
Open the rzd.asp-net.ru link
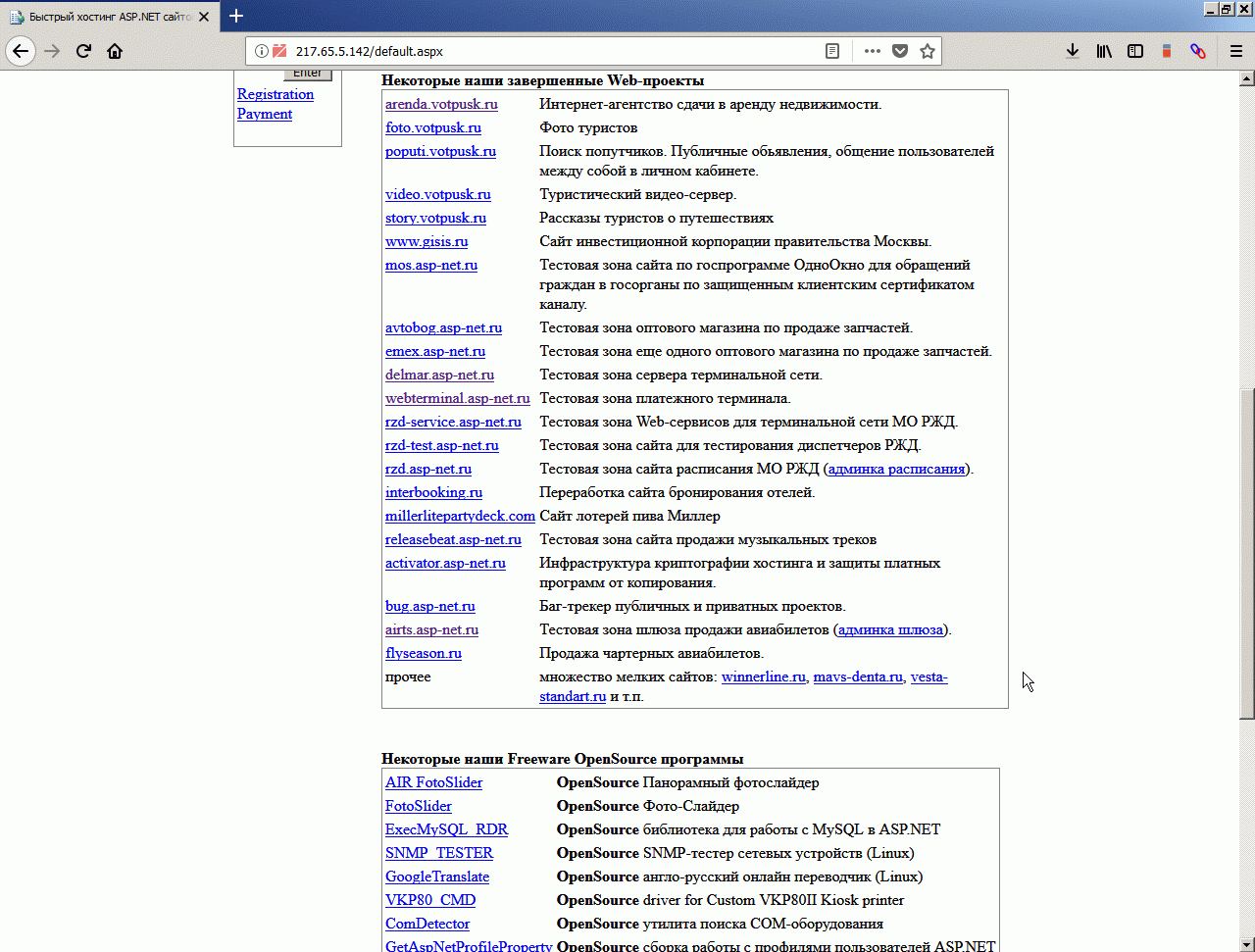coord(428,469)
